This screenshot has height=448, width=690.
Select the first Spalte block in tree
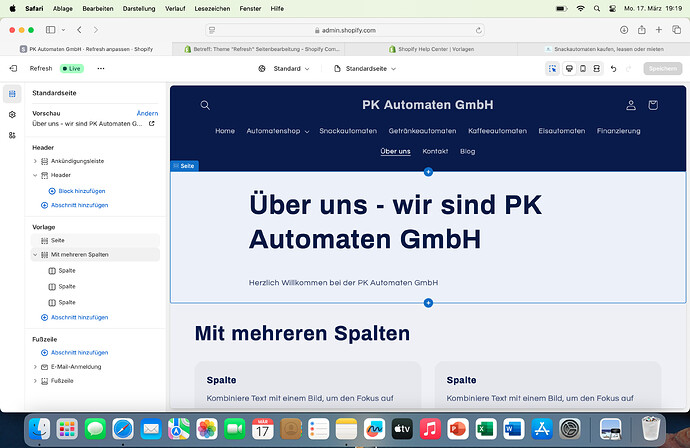click(x=67, y=271)
